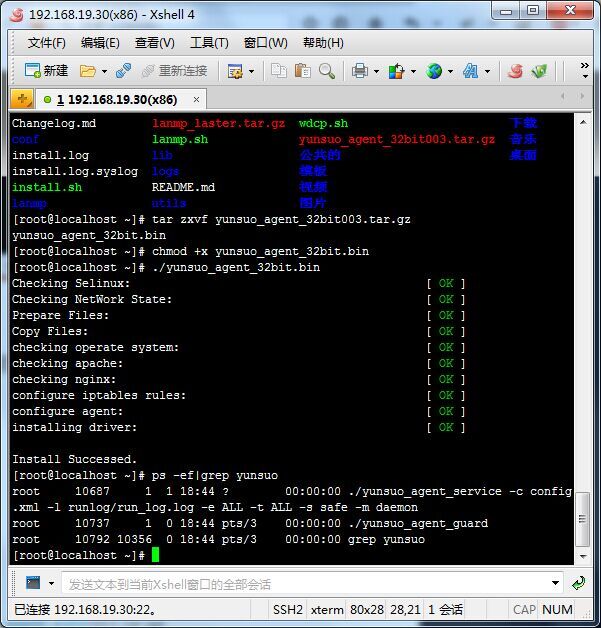The width and height of the screenshot is (601, 628).
Task: Open the compose bar history dropdown arrow
Action: pos(556,583)
